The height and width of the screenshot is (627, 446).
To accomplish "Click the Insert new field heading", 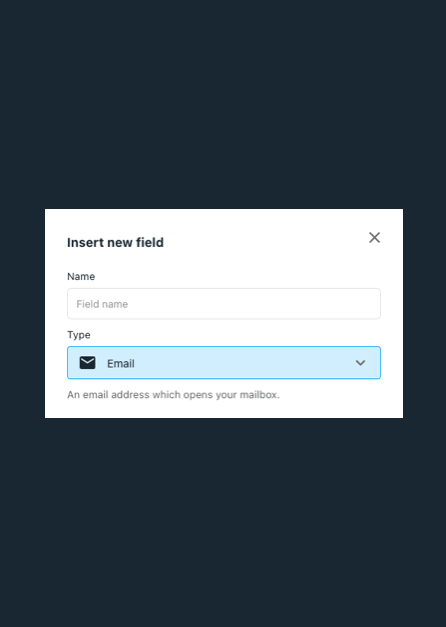I will click(115, 242).
